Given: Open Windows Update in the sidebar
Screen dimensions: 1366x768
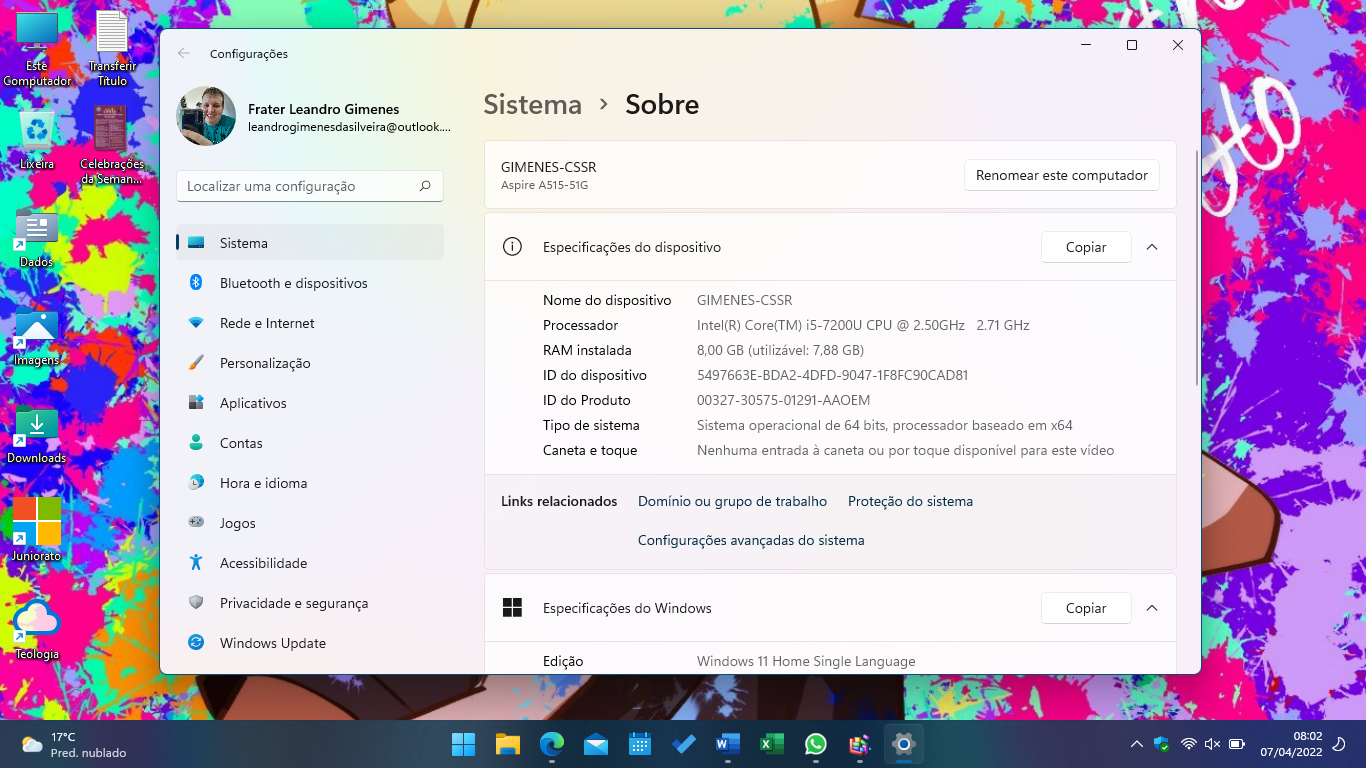Looking at the screenshot, I should (310, 643).
